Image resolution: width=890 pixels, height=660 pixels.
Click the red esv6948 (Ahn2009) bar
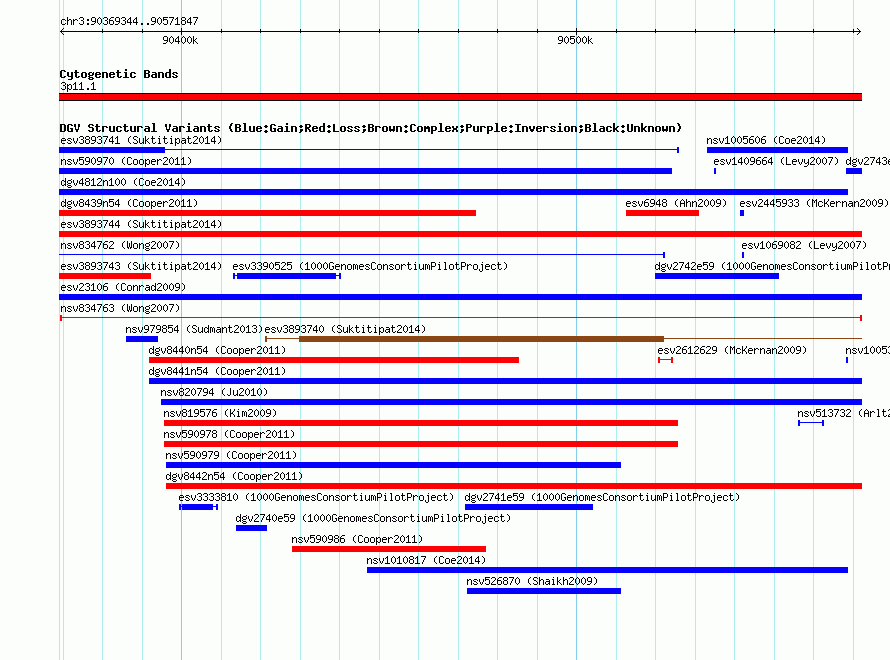pyautogui.click(x=662, y=213)
